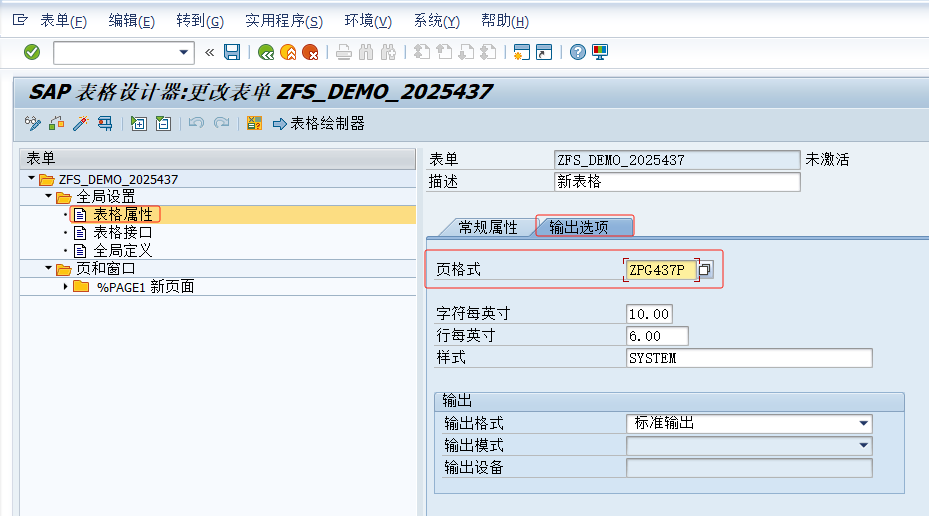Open Help via the question mark icon

pos(578,52)
